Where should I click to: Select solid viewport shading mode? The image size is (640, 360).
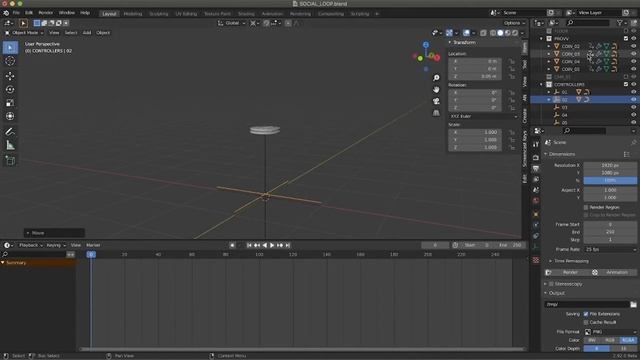[500, 33]
